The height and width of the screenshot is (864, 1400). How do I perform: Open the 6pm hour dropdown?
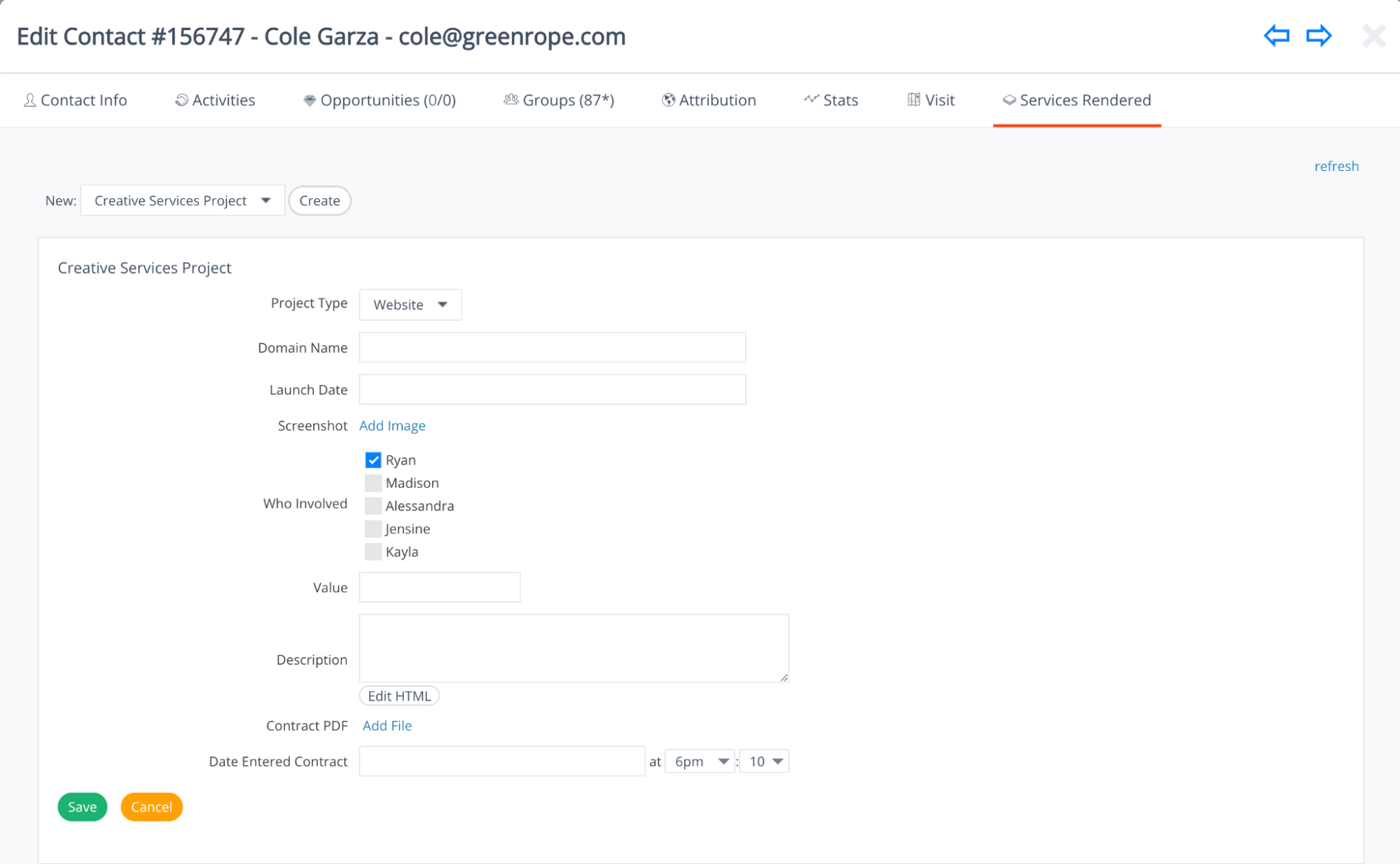pos(700,762)
